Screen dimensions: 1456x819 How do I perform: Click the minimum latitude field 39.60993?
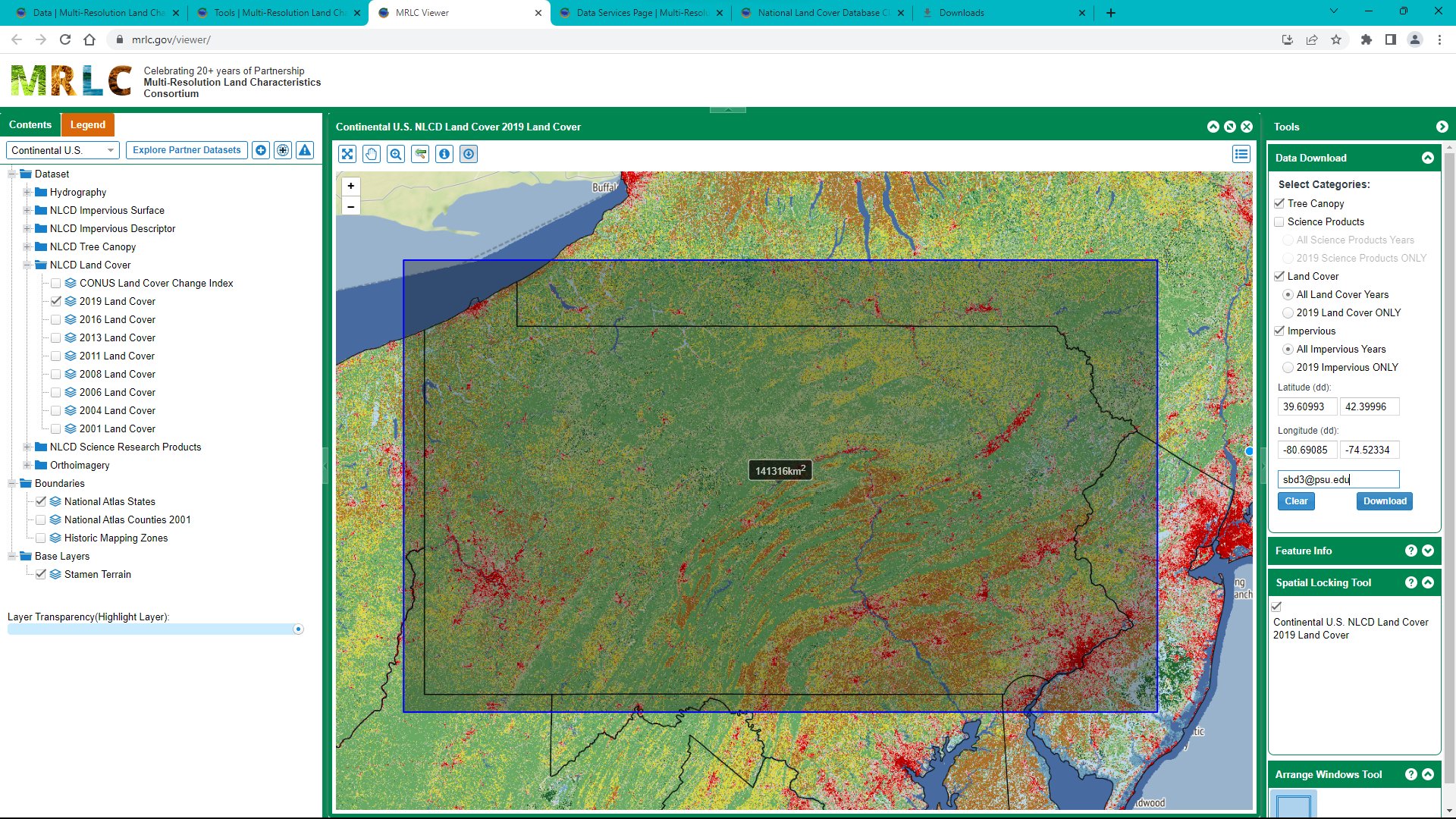[1307, 406]
